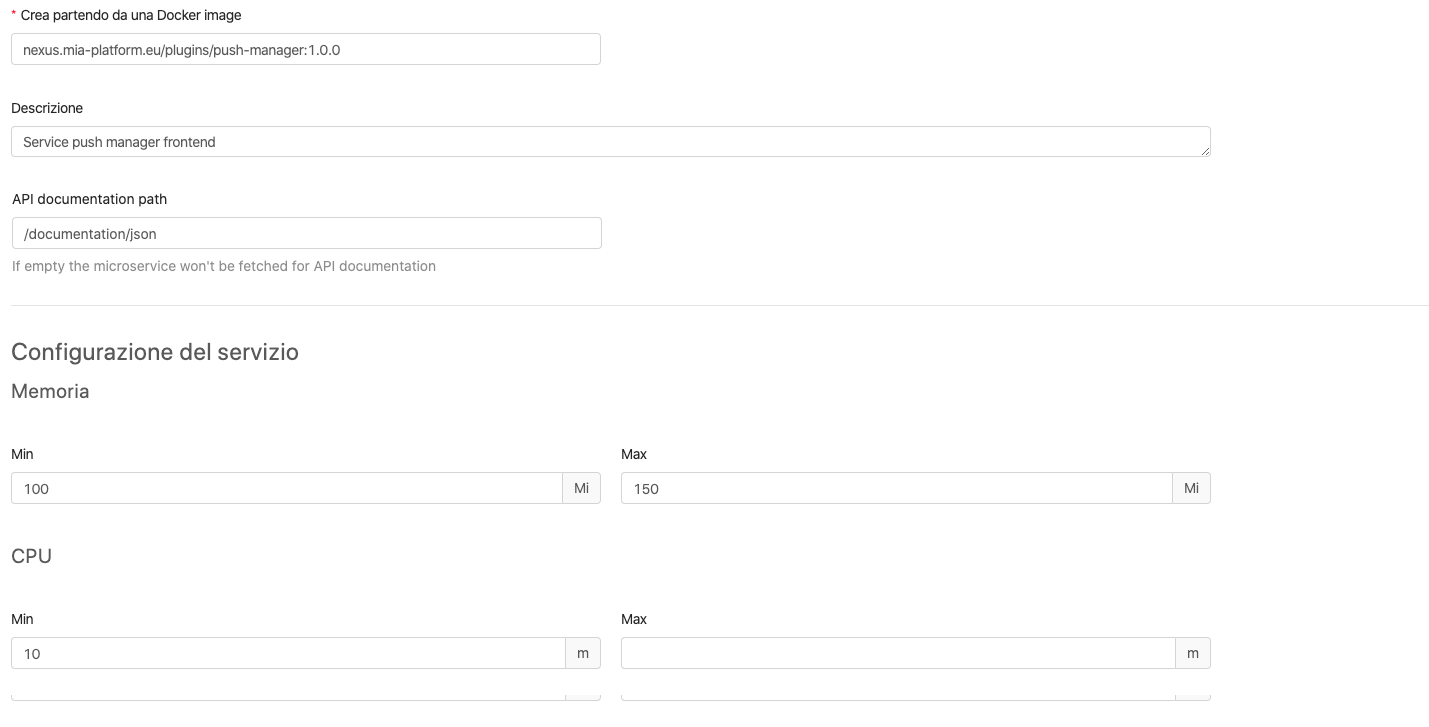The height and width of the screenshot is (727, 1429).
Task: Click the Docker image input field
Action: tap(305, 49)
